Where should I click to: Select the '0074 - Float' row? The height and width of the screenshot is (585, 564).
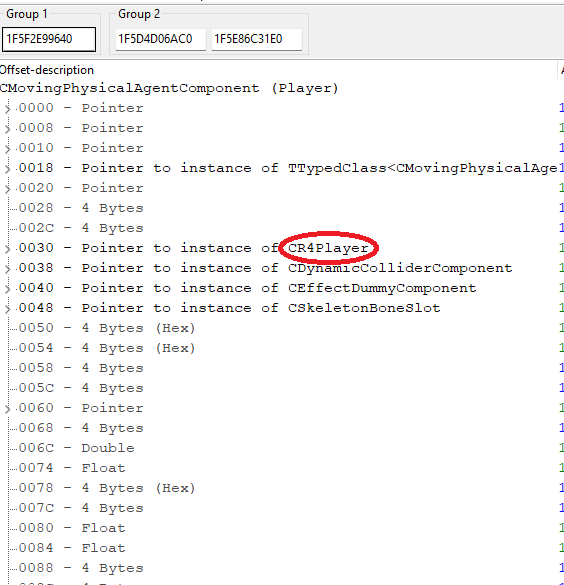click(x=72, y=468)
